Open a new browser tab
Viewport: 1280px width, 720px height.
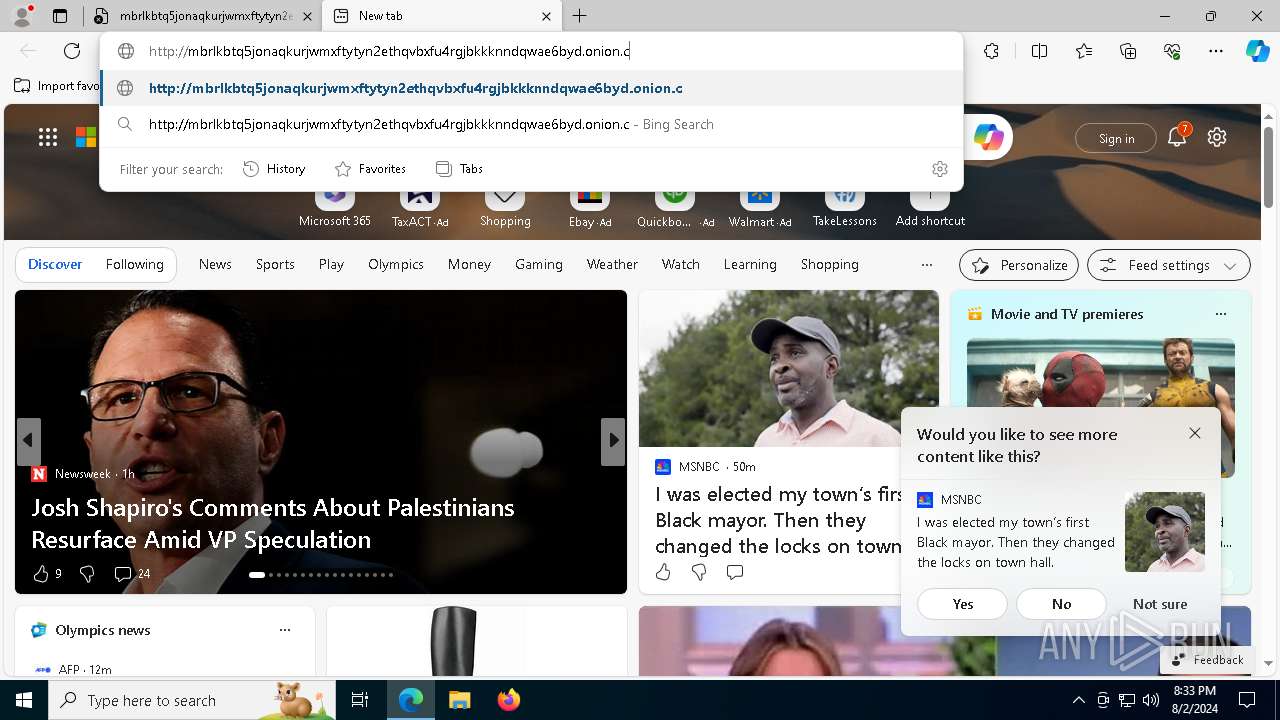[580, 16]
